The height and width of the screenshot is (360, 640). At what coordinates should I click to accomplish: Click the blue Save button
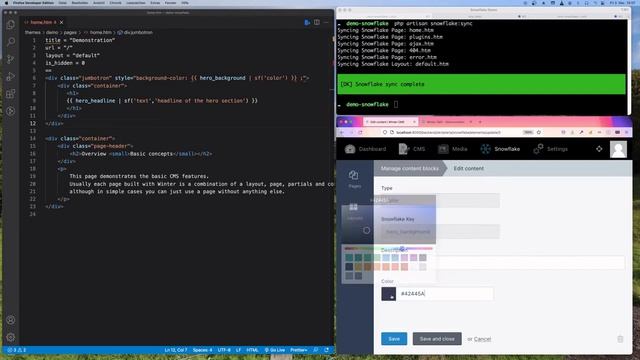click(394, 339)
